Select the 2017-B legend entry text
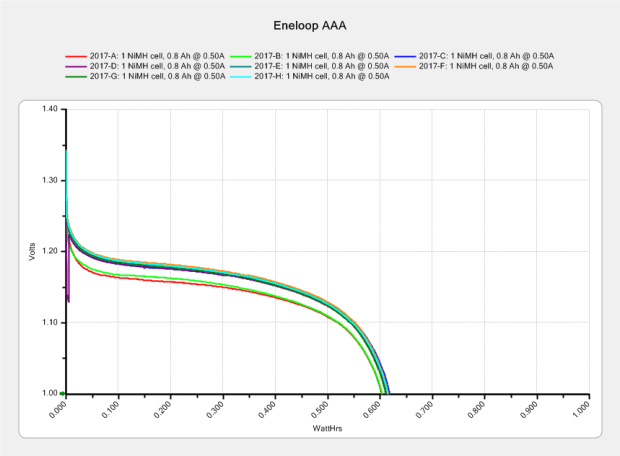This screenshot has height=456, width=620. pyautogui.click(x=321, y=56)
